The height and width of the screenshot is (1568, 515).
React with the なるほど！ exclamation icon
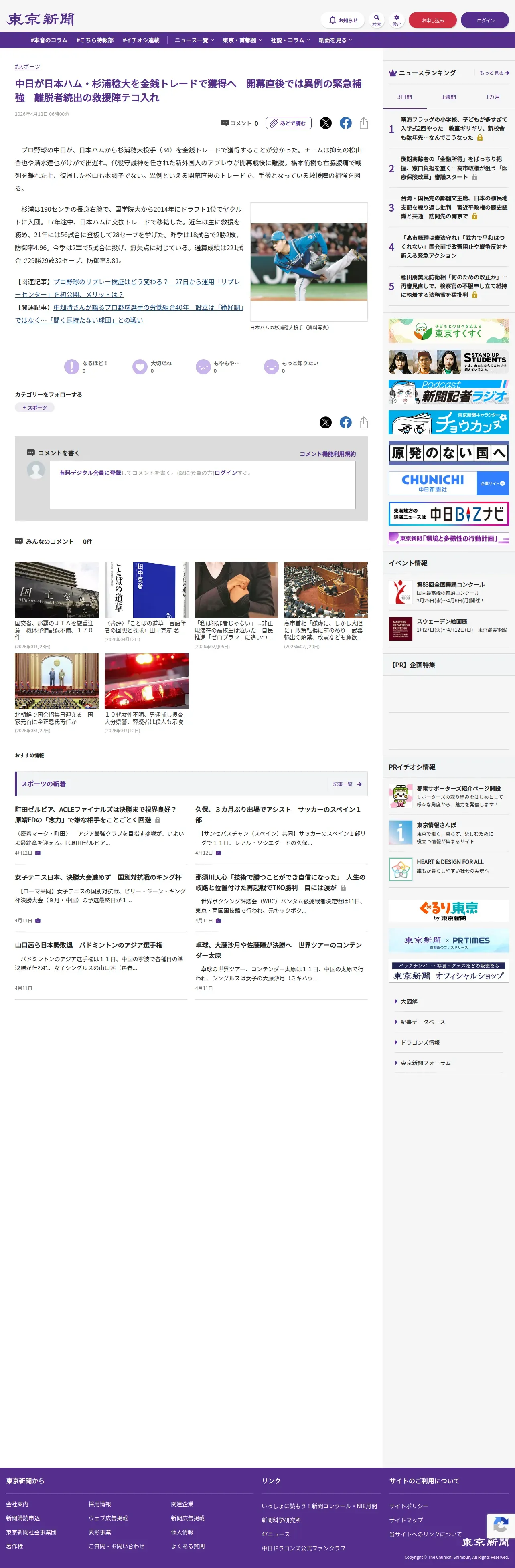[x=72, y=366]
